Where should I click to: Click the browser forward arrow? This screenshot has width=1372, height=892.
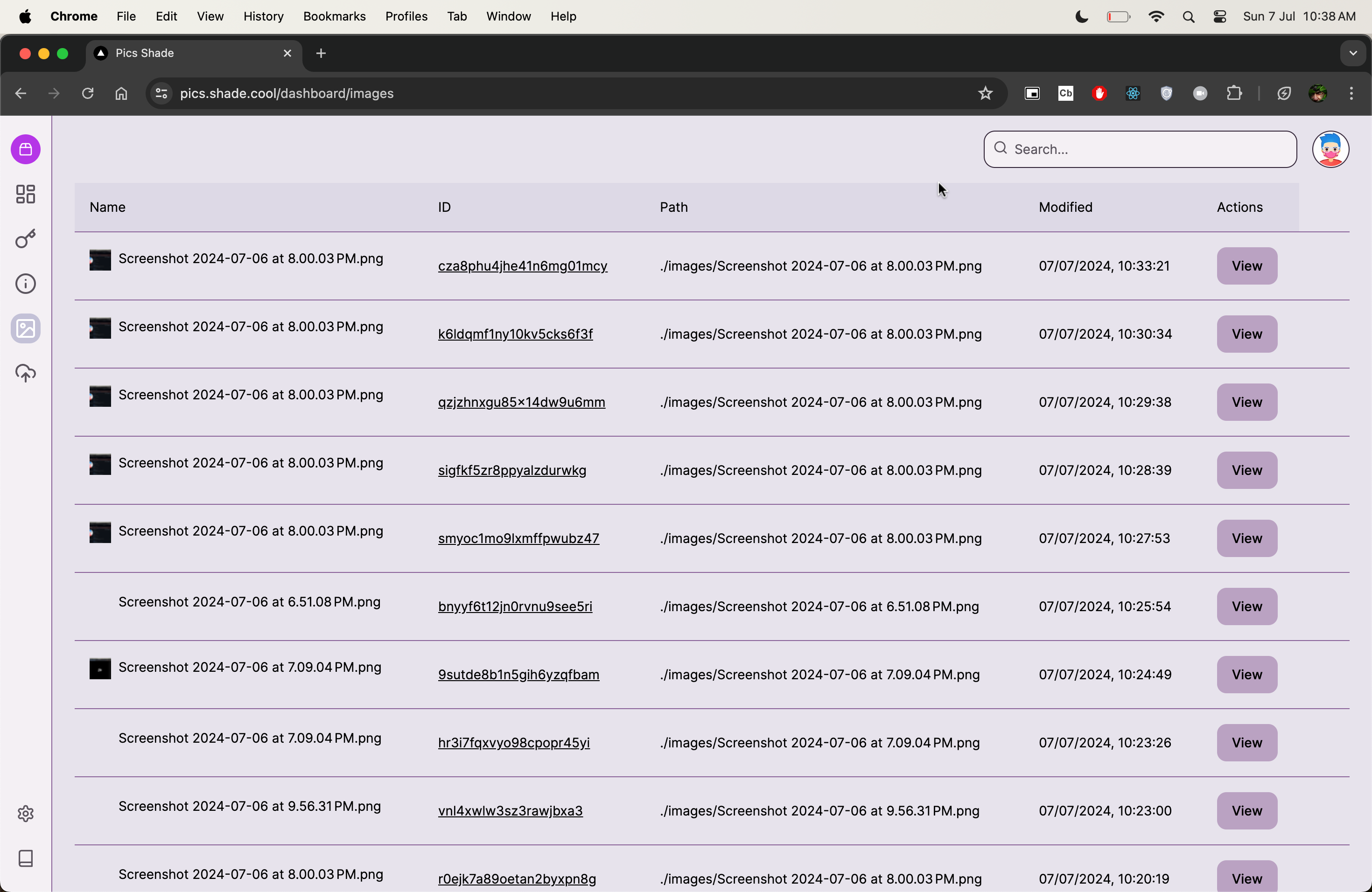54,93
